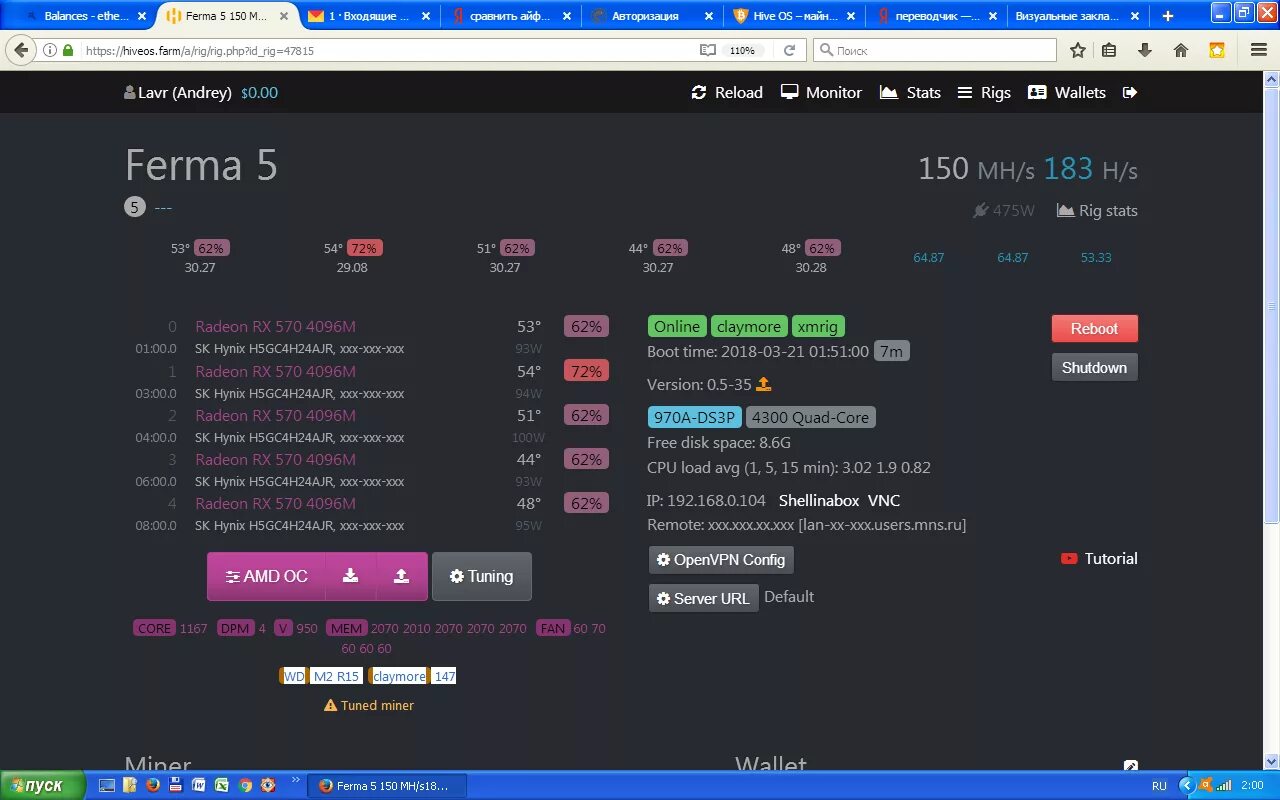Open the Wallets page
This screenshot has width=1280, height=800.
coord(1067,92)
